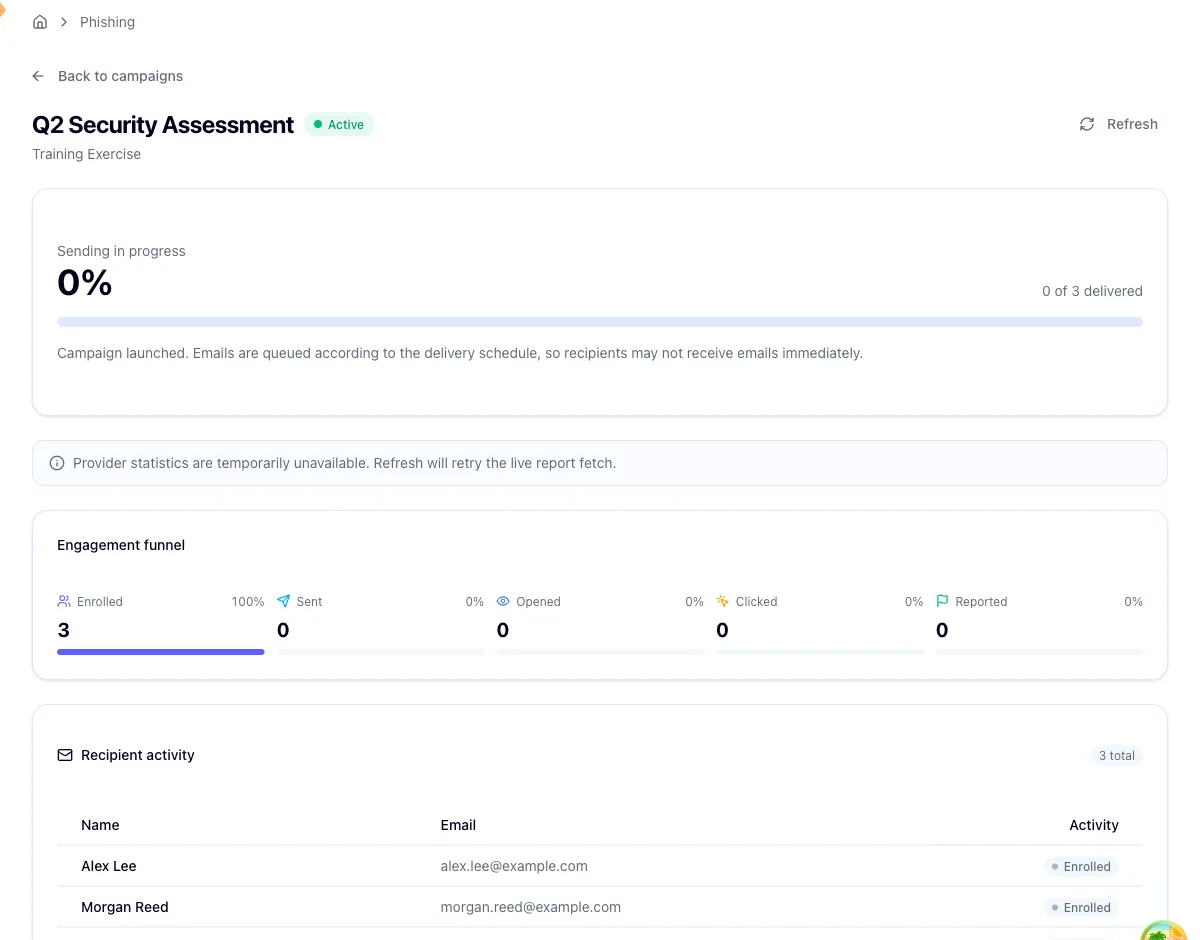
Task: Click morgan.reed@example.com email
Action: pyautogui.click(x=531, y=907)
